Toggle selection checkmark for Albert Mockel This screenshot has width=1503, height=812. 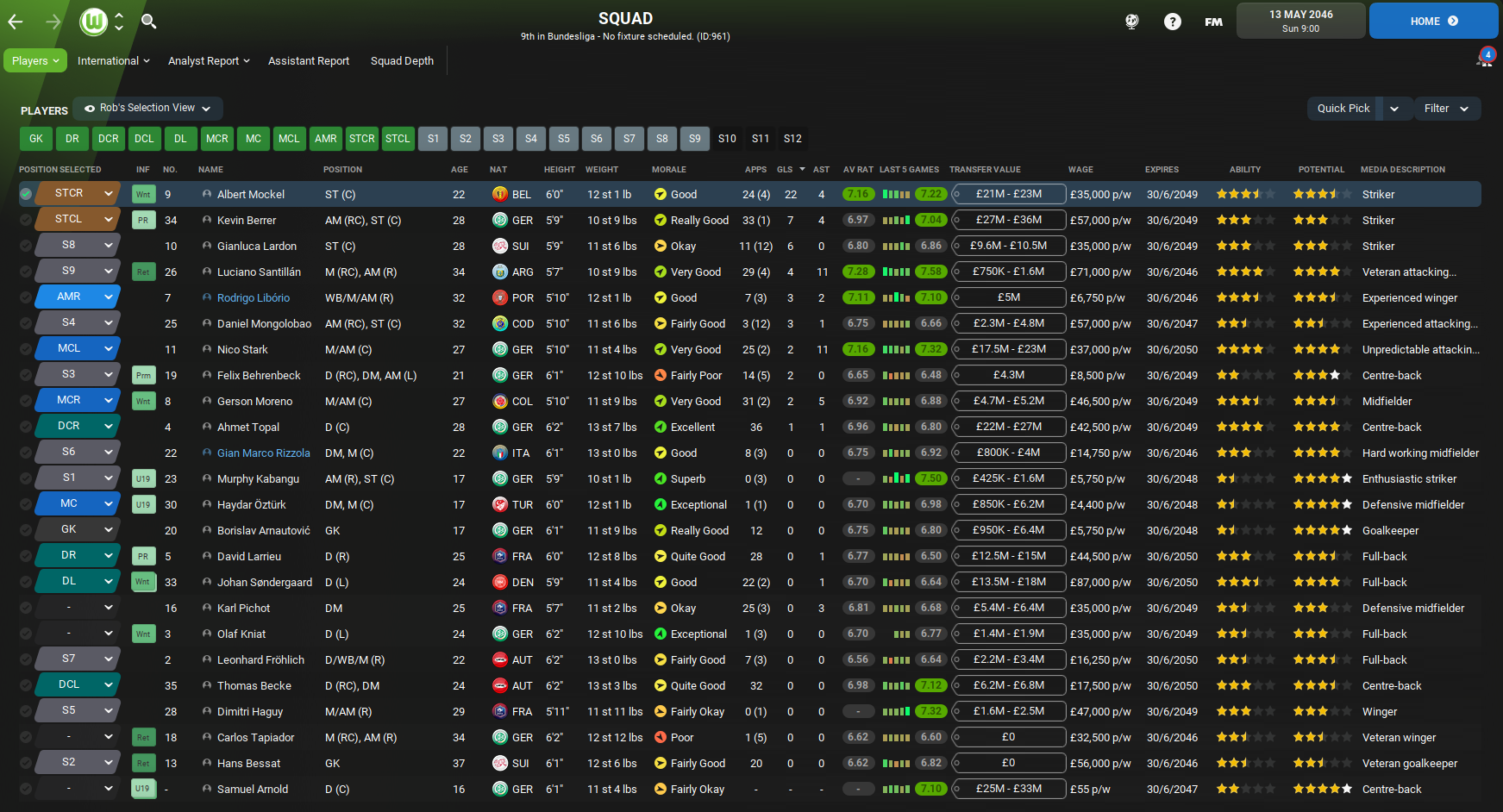click(x=26, y=194)
